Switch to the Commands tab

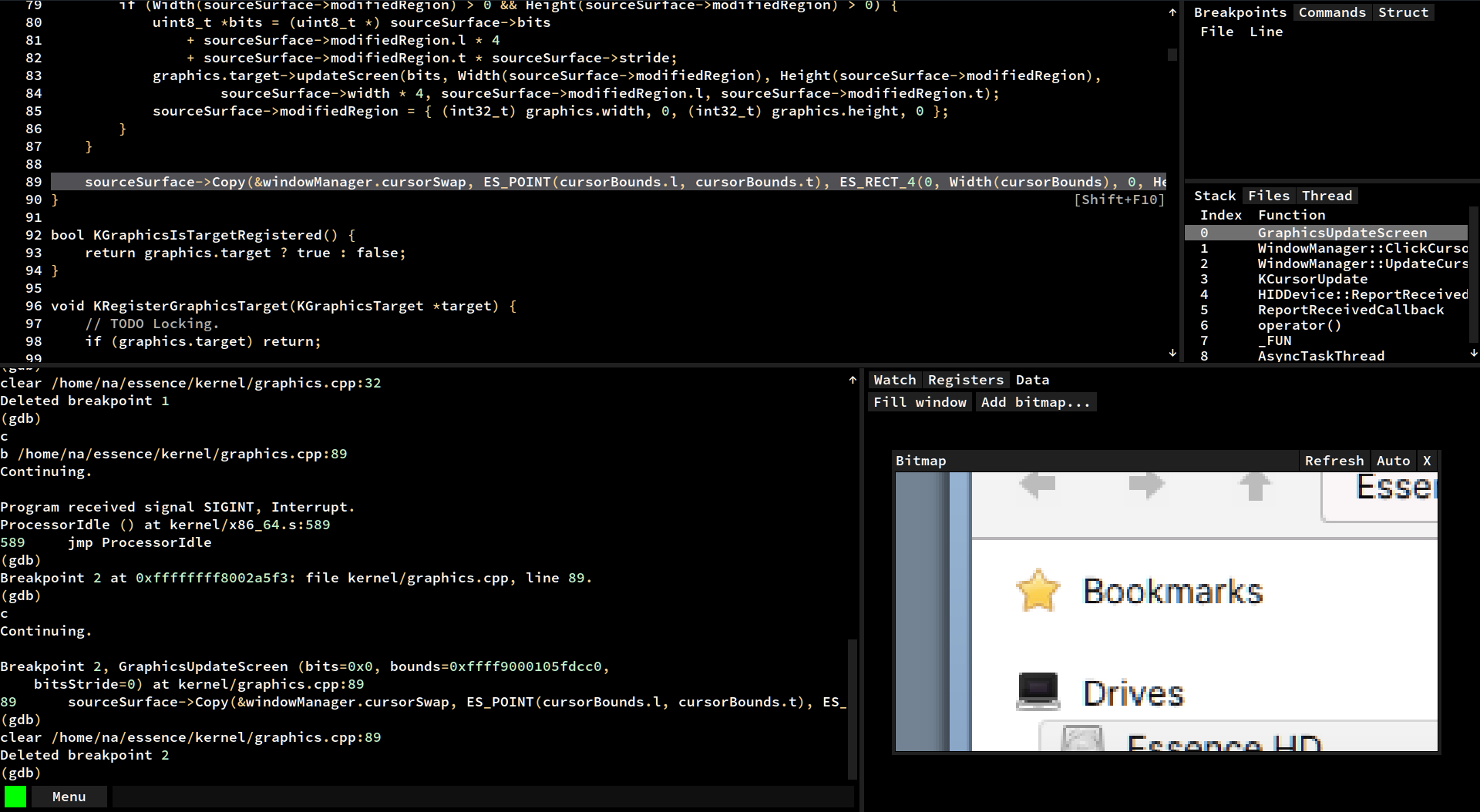pos(1332,12)
